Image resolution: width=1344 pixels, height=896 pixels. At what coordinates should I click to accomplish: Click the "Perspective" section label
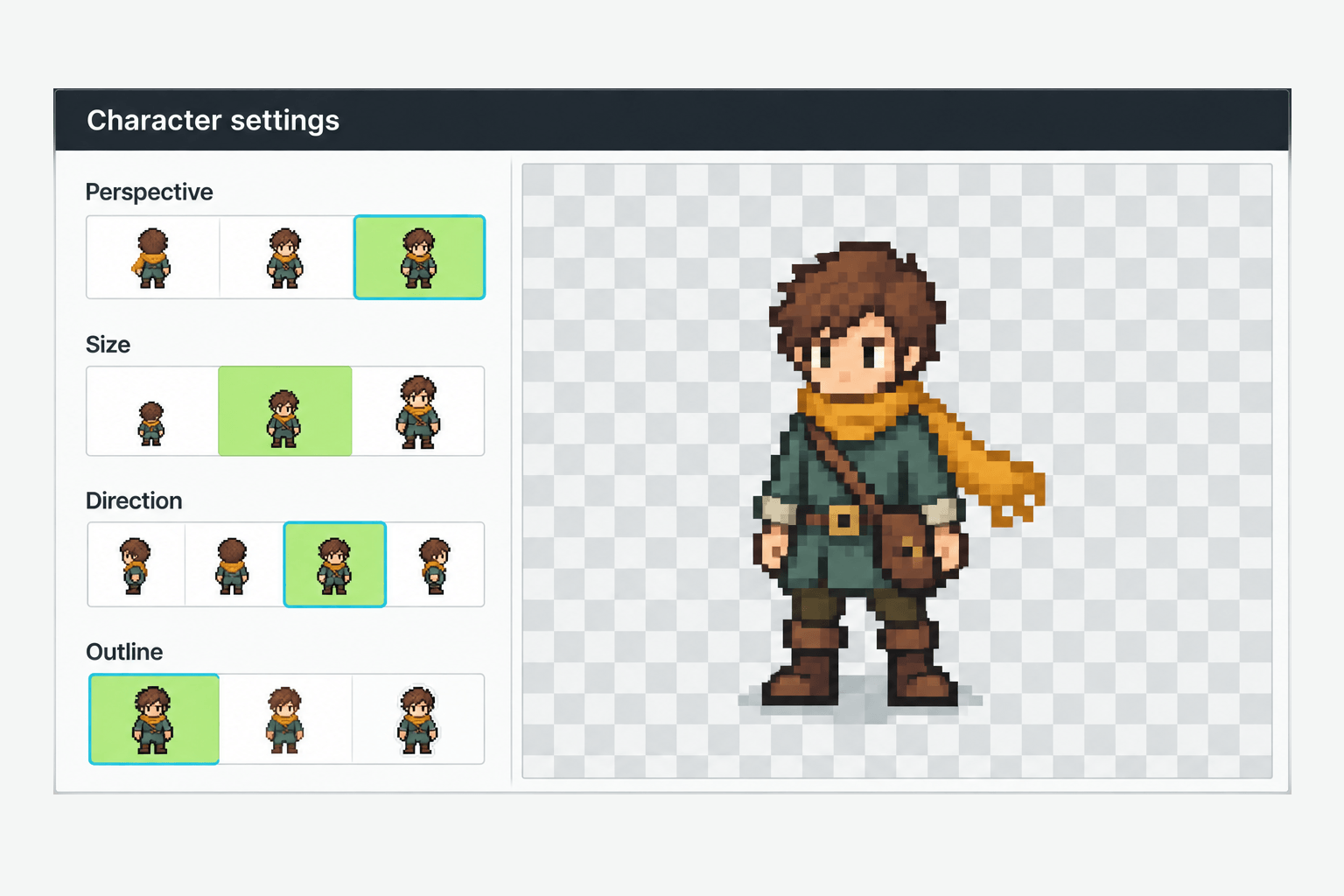click(150, 192)
